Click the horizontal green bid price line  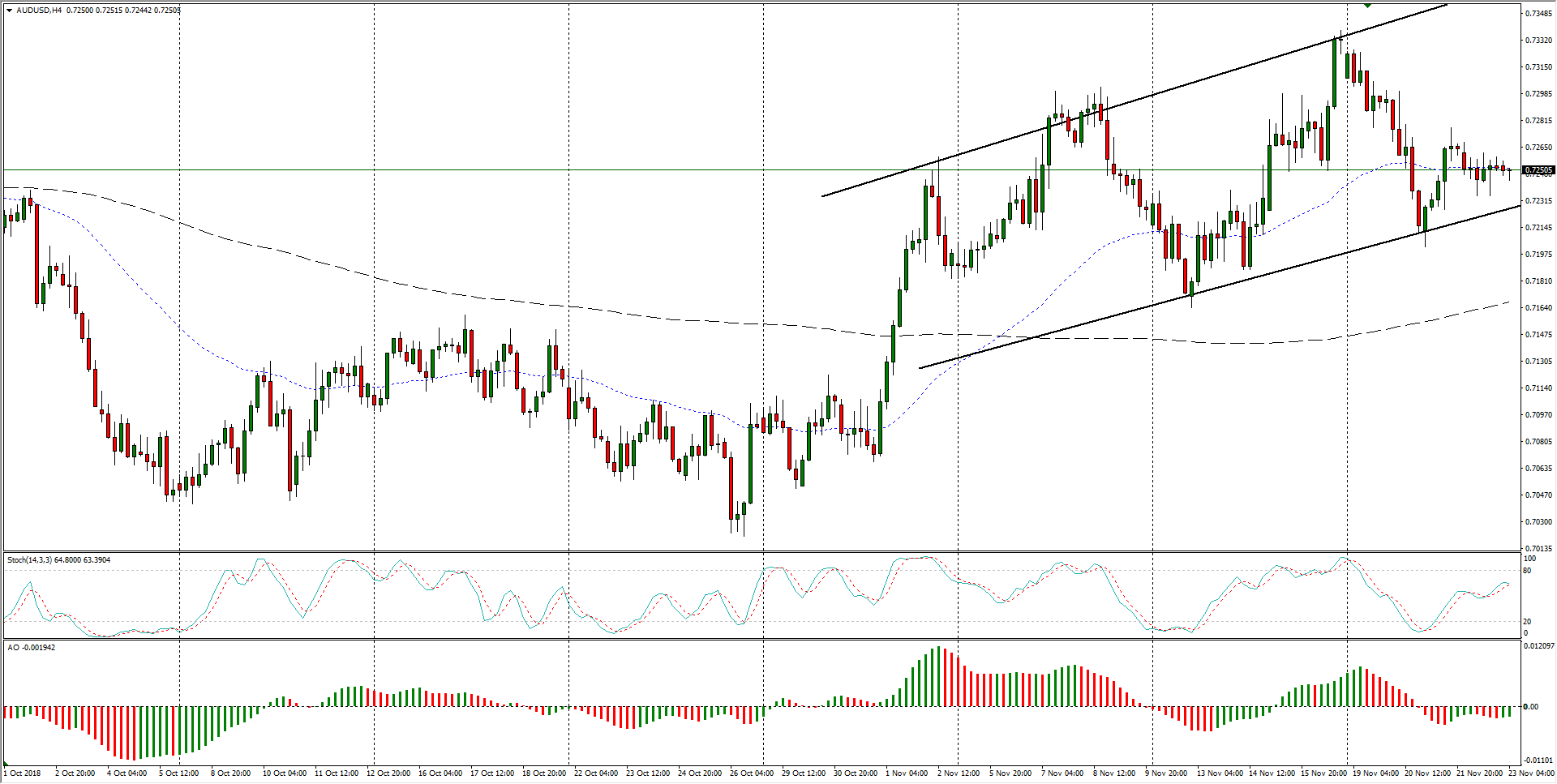tap(487, 170)
